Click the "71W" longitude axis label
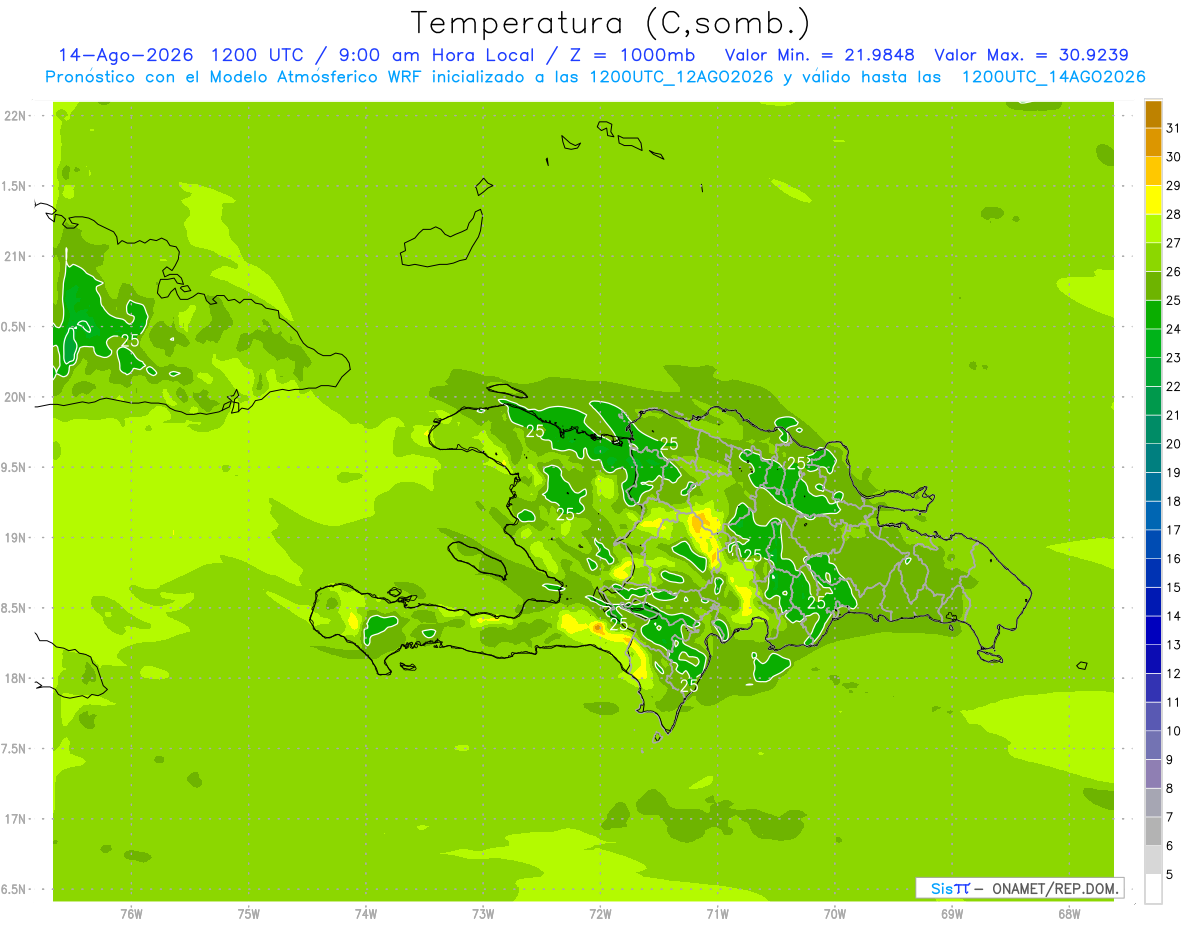The image size is (1200, 927). [717, 913]
